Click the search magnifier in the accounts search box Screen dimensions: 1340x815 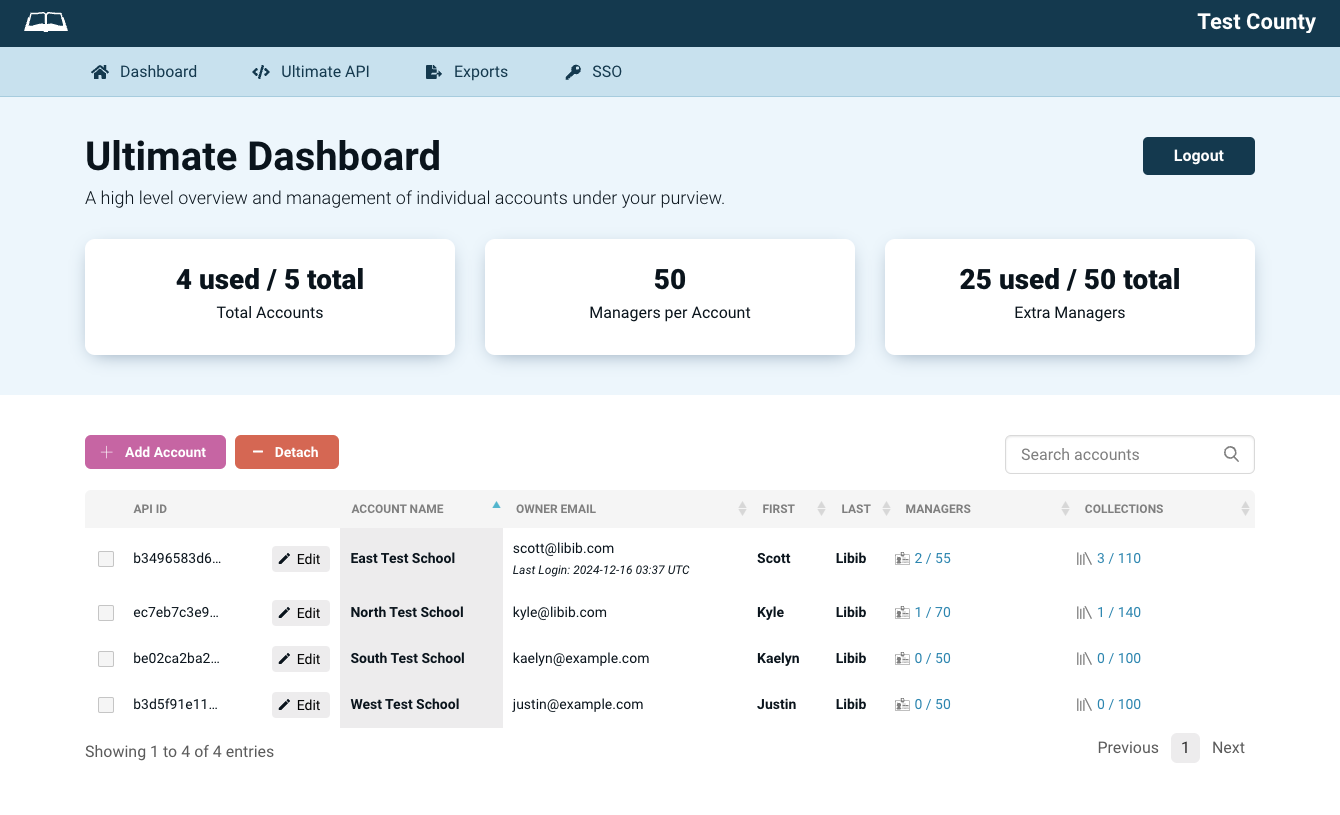(1231, 454)
